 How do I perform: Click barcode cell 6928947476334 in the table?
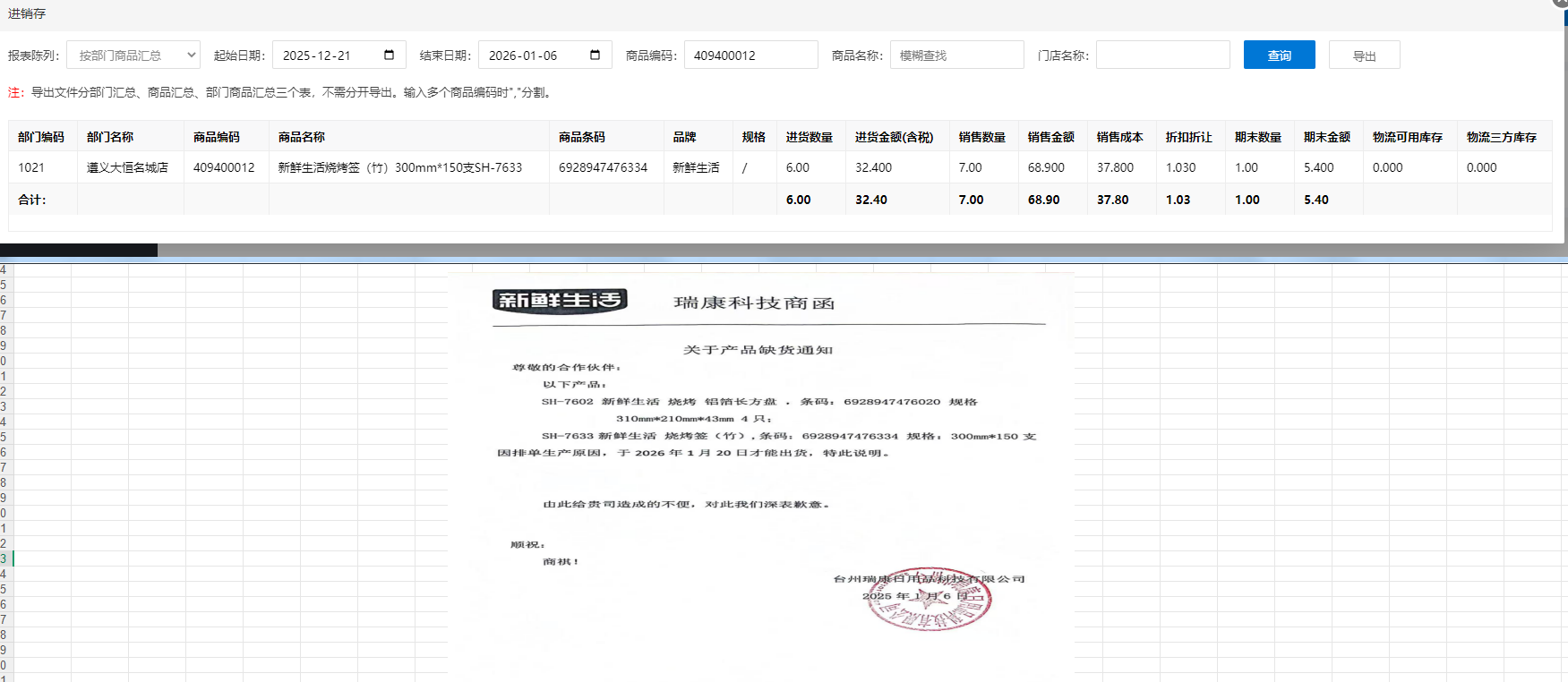coord(603,167)
